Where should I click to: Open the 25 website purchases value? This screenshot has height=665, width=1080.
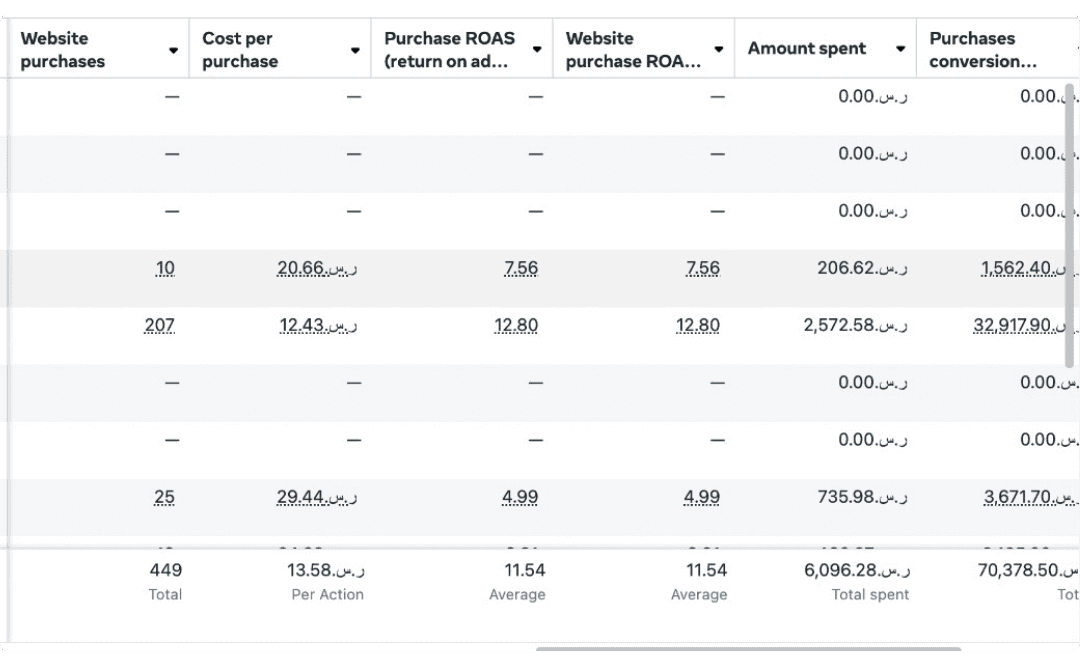[164, 496]
